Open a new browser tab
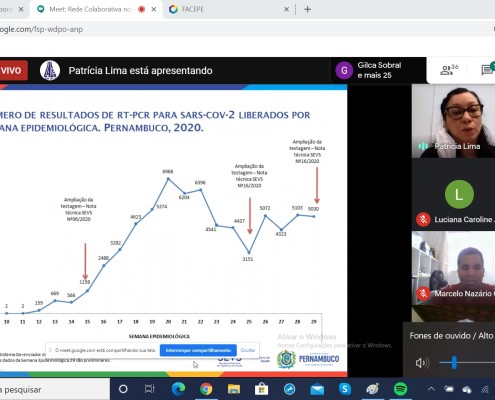 pyautogui.click(x=307, y=9)
